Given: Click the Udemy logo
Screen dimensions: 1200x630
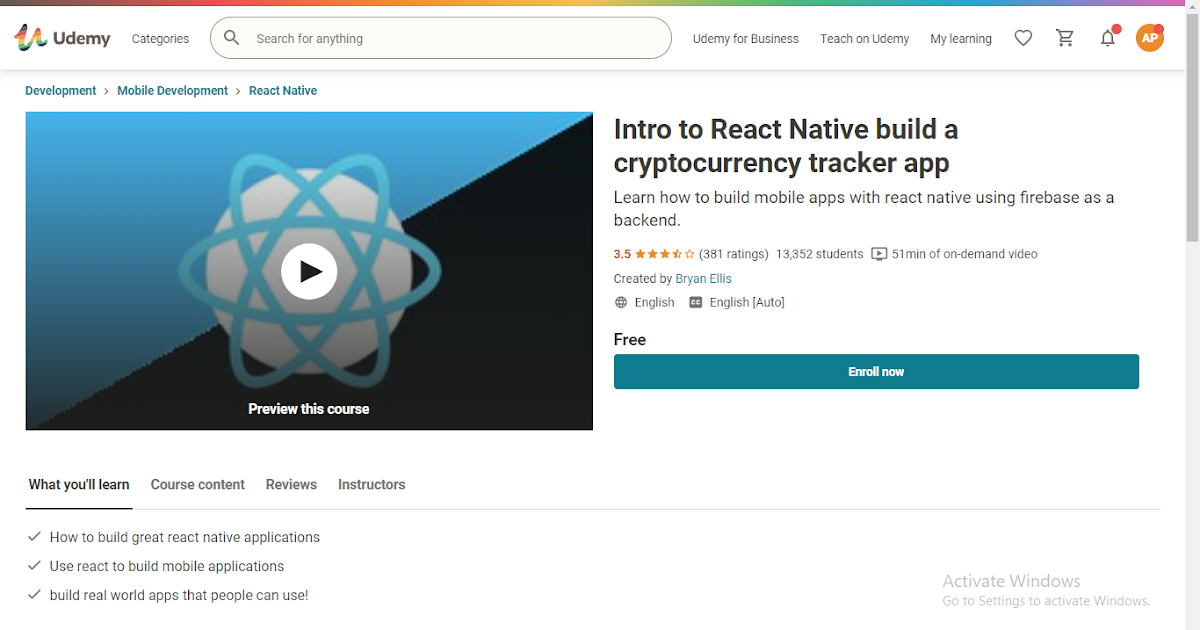Looking at the screenshot, I should tap(62, 38).
